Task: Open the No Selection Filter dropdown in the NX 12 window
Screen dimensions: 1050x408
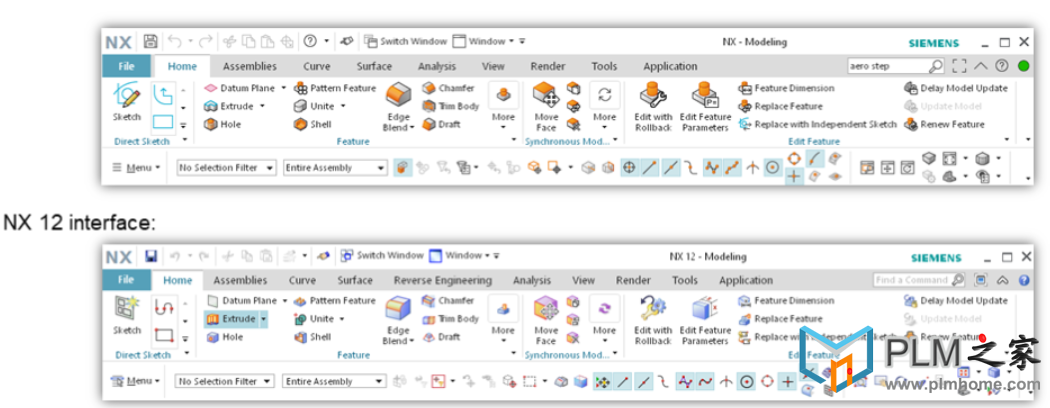Action: [224, 381]
